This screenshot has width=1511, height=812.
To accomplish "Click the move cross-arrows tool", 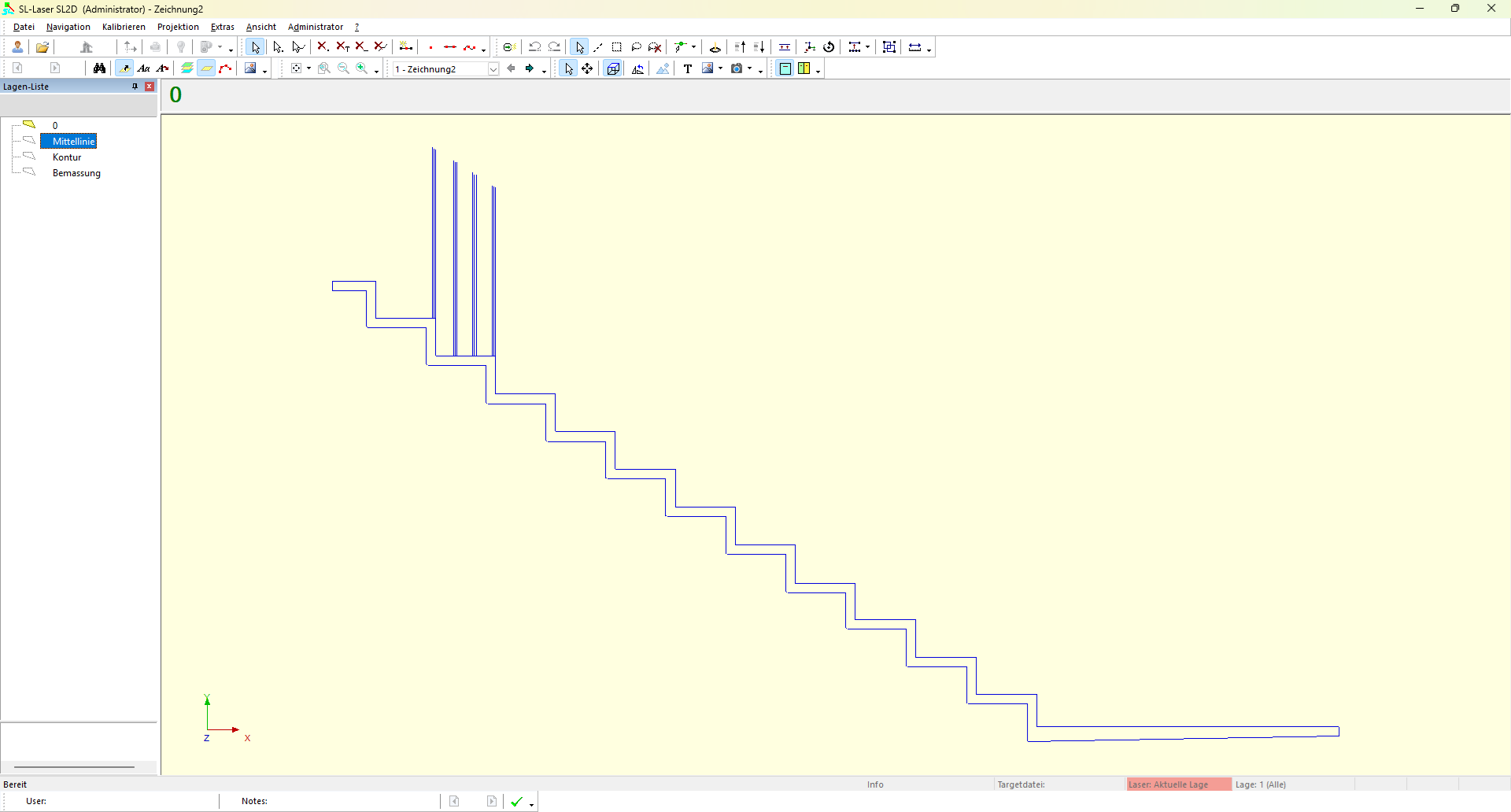I will coord(587,68).
